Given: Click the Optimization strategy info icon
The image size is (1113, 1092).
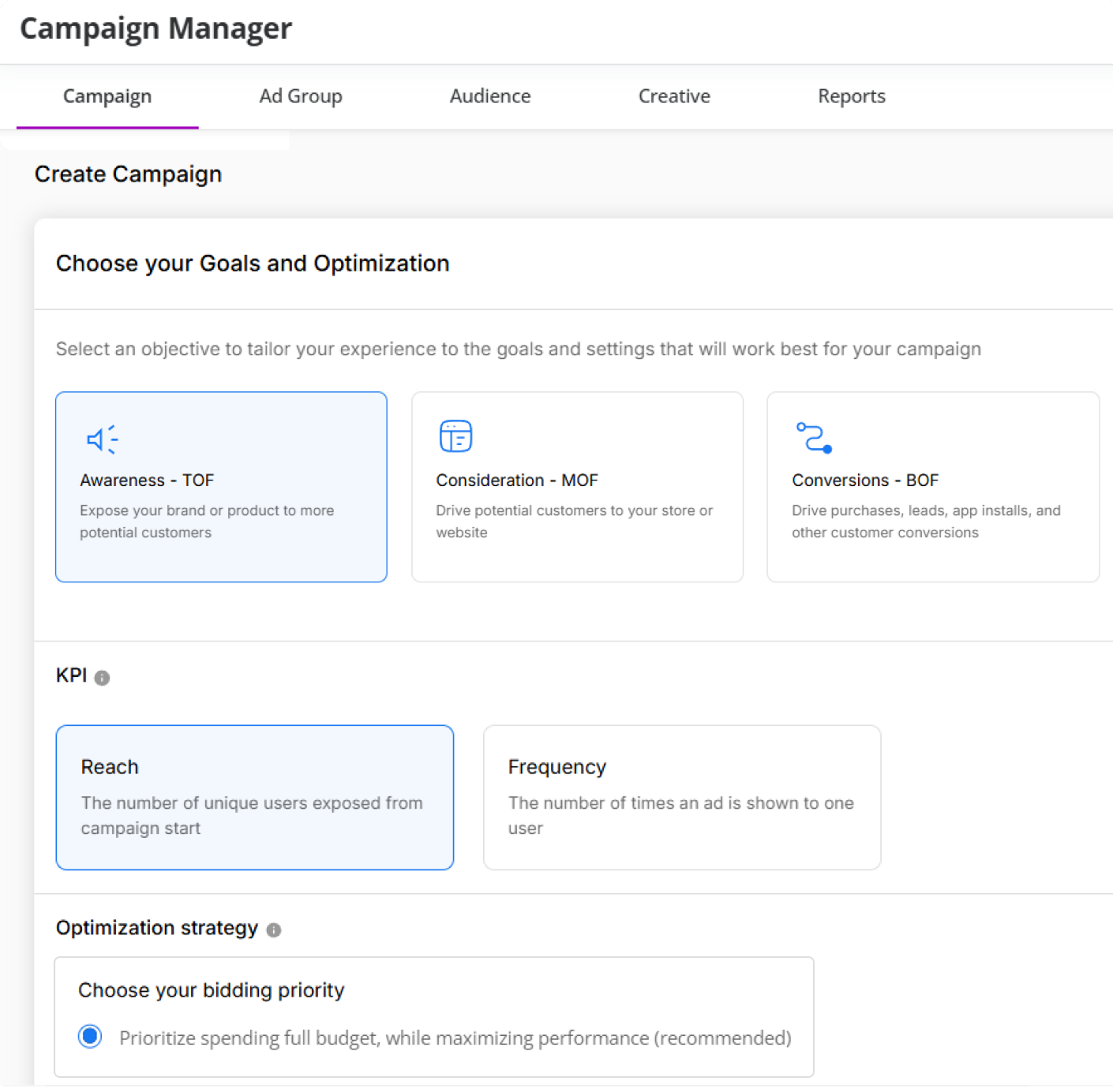Looking at the screenshot, I should point(274,930).
